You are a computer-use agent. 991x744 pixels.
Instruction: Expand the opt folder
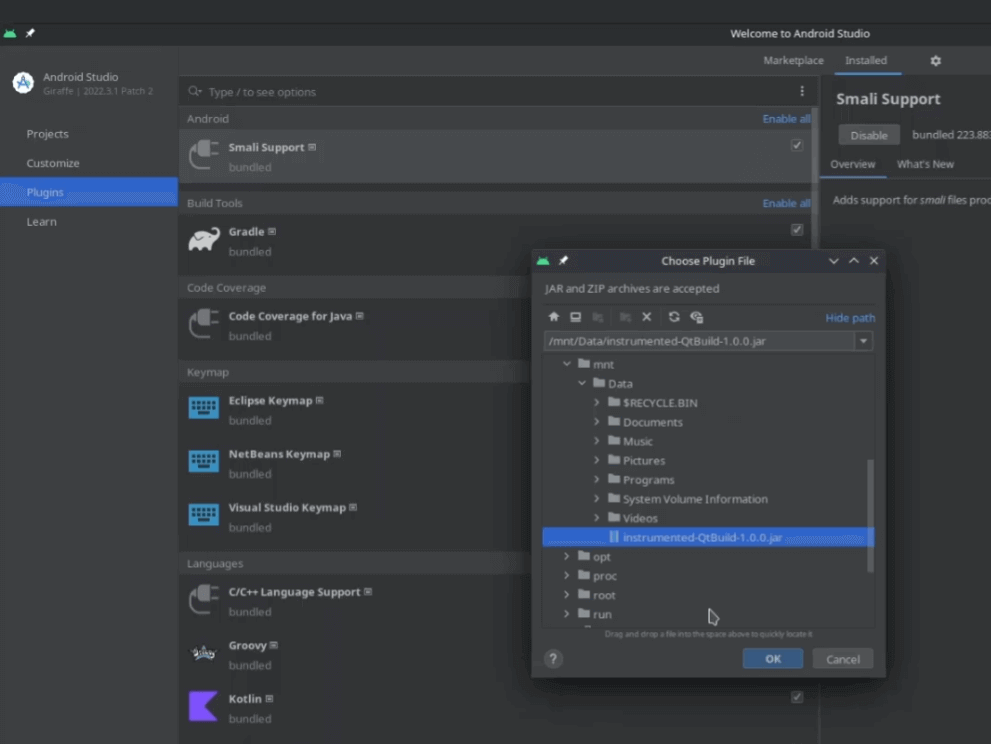pos(567,556)
